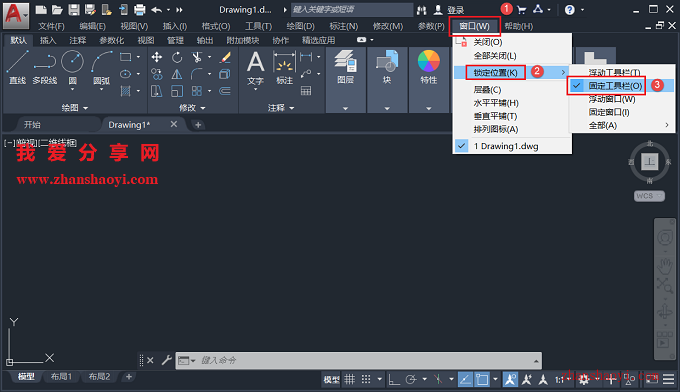This screenshot has width=680, height=392.
Task: Select the Line (直线) drawing tool
Action: point(17,66)
